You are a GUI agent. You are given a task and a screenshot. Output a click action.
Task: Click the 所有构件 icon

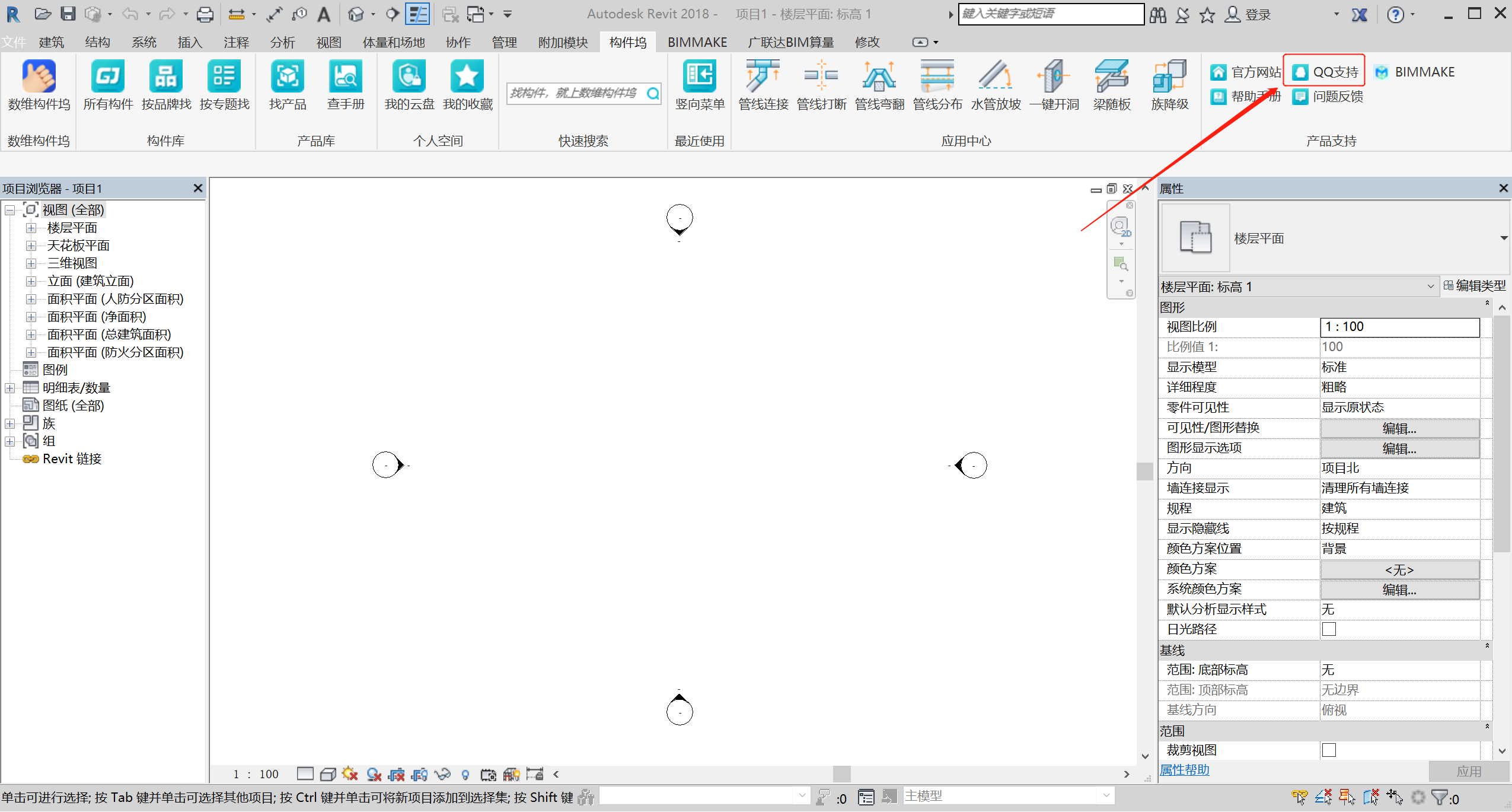pos(108,77)
